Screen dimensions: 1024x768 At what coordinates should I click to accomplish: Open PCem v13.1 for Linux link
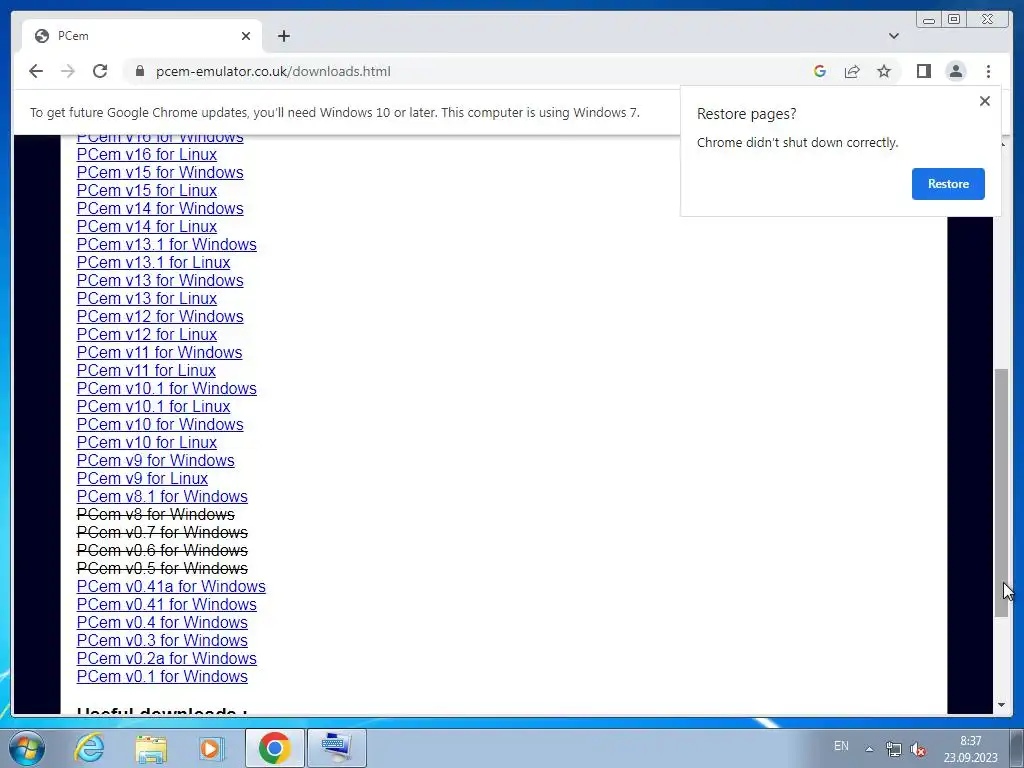point(153,263)
